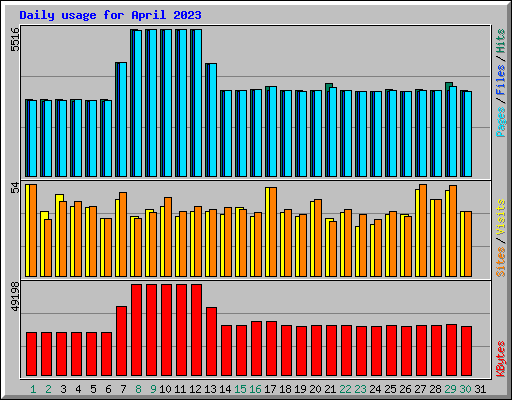Screen dimensions: 512x400
Task: Click day label 19 on the axis
Action: 300,389
